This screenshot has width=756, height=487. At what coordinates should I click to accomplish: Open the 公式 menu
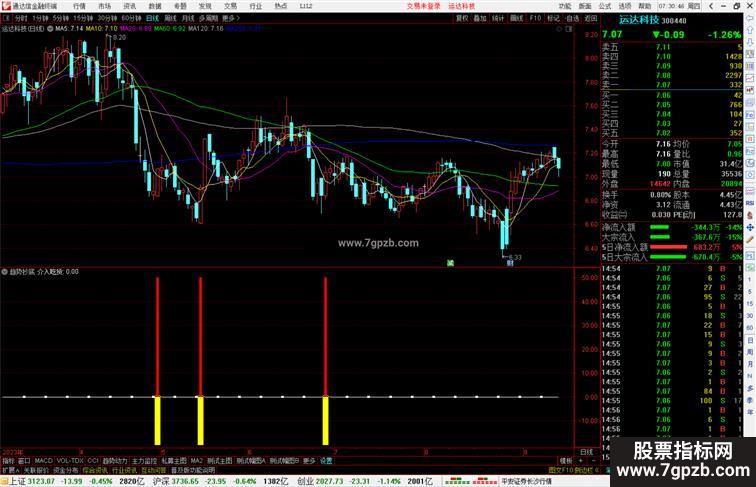click(605, 6)
